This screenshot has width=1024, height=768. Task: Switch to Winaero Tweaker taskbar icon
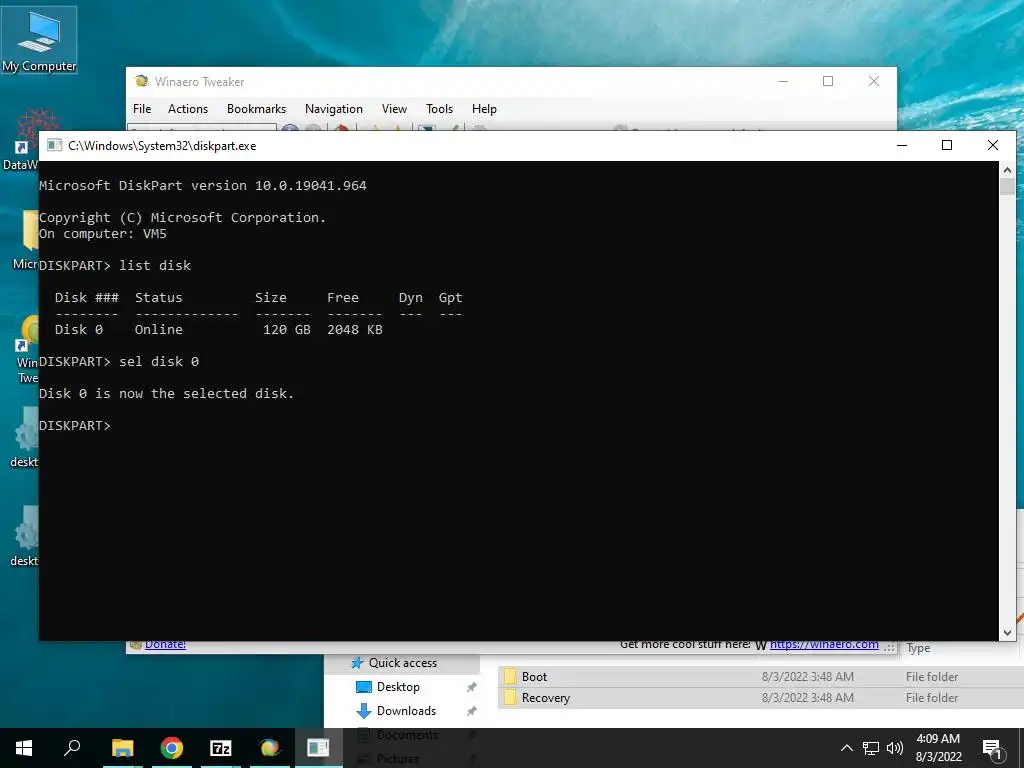tap(270, 748)
